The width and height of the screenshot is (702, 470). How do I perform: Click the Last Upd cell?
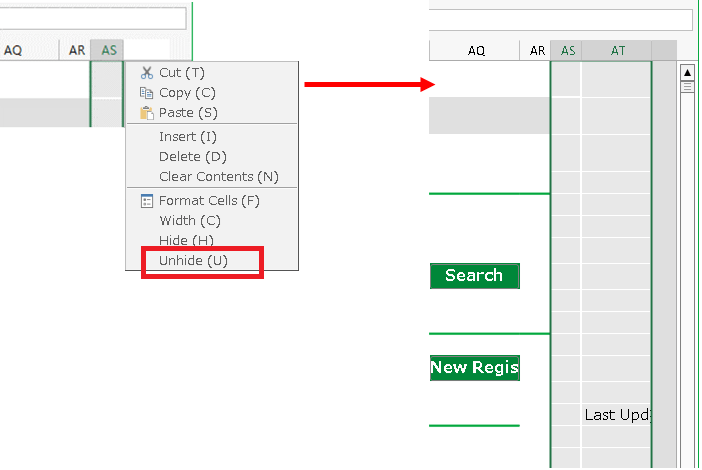click(616, 414)
